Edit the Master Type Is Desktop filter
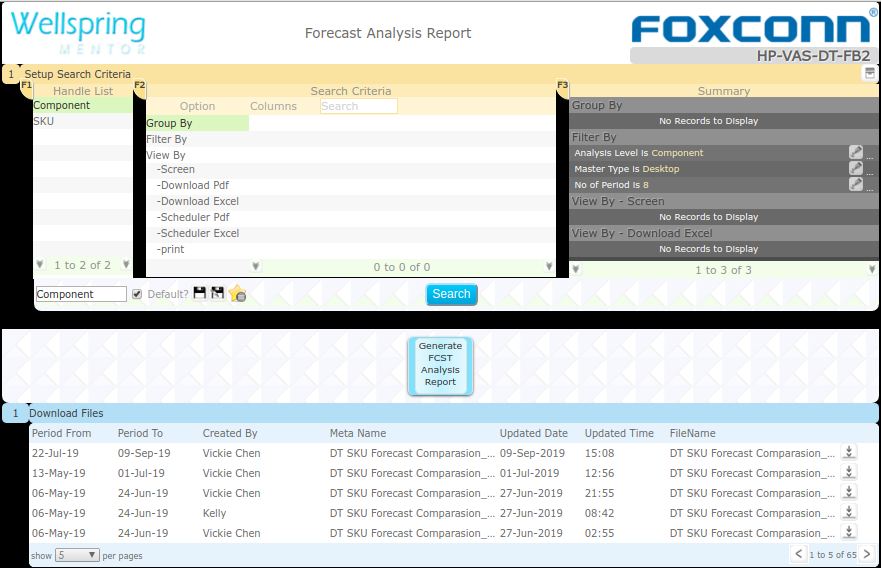 pos(855,168)
